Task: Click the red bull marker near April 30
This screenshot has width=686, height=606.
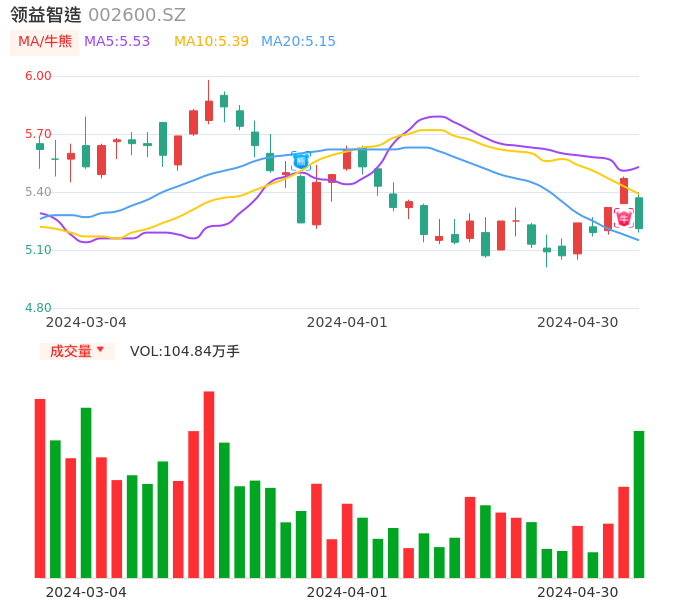Action: coord(624,218)
